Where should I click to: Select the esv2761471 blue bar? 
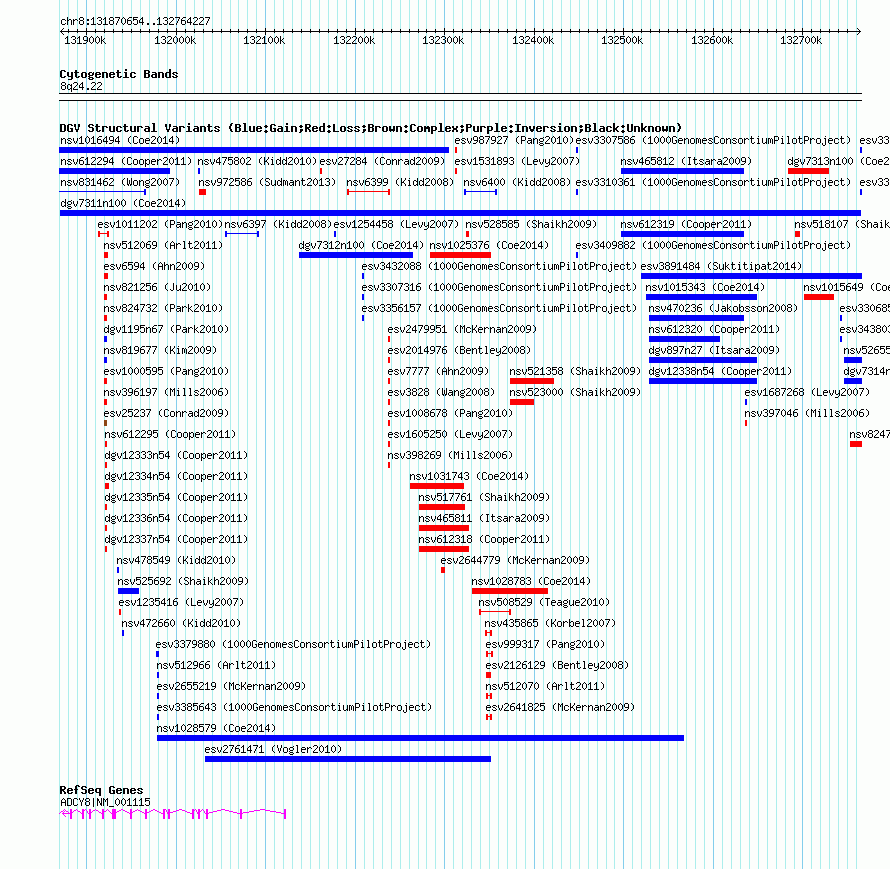[348, 759]
